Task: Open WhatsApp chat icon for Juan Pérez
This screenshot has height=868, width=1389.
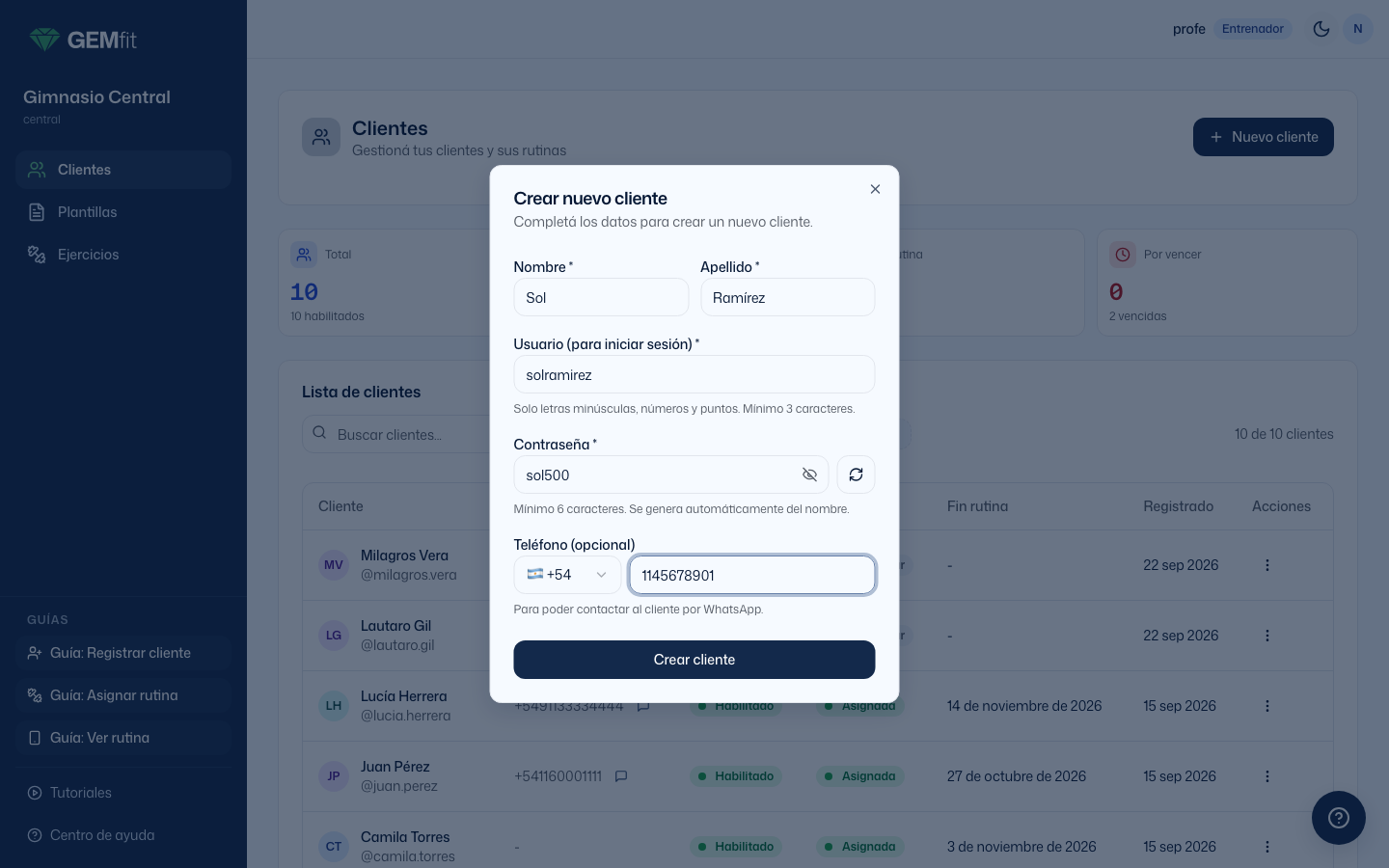Action: tap(621, 776)
